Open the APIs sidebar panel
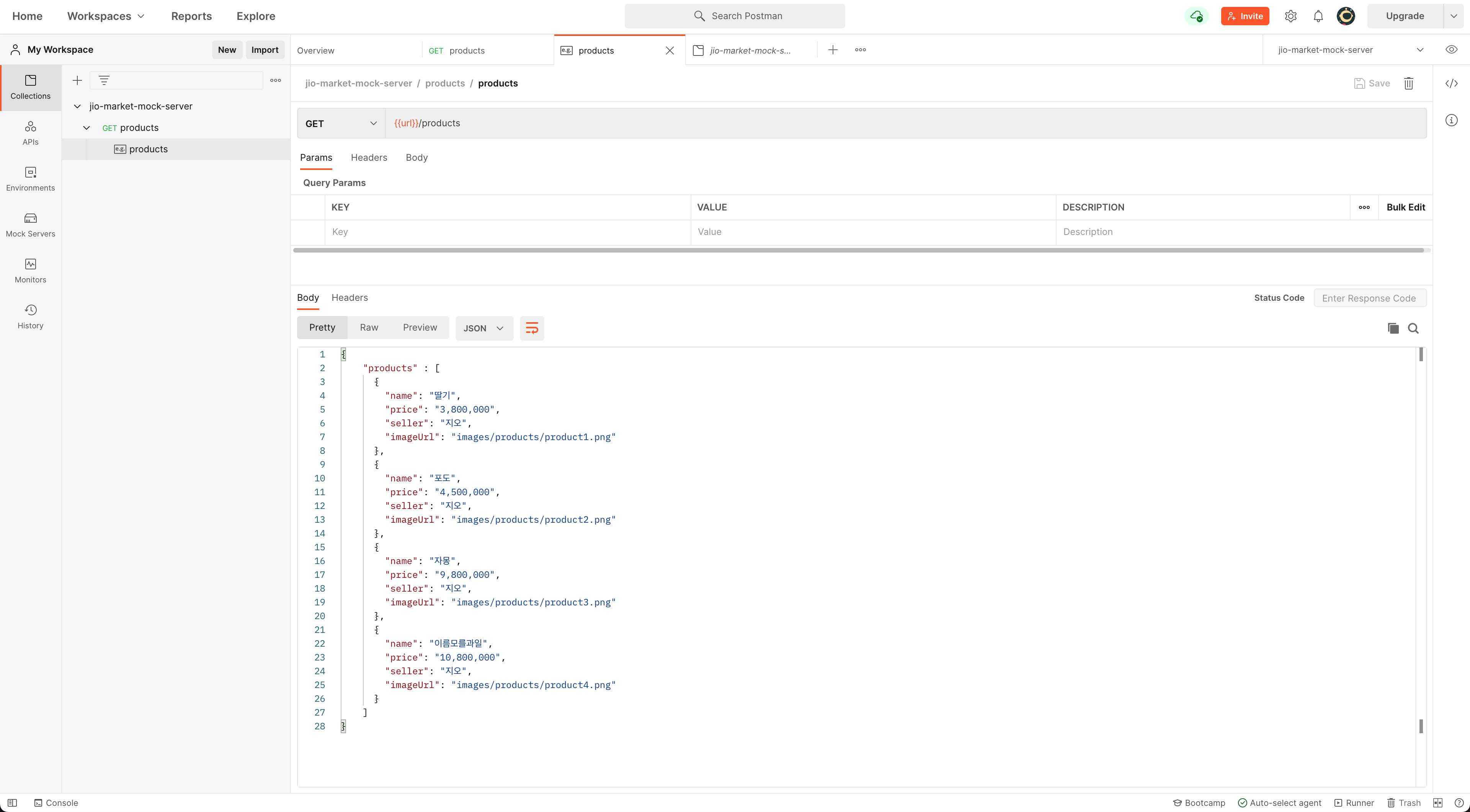The width and height of the screenshot is (1470, 812). click(x=30, y=133)
